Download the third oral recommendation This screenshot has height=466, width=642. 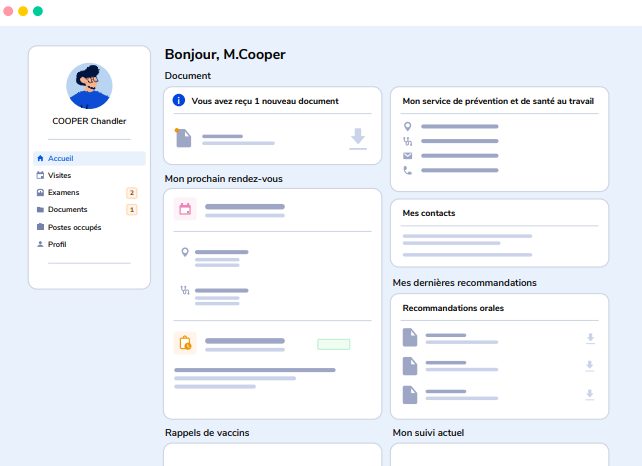coord(590,394)
